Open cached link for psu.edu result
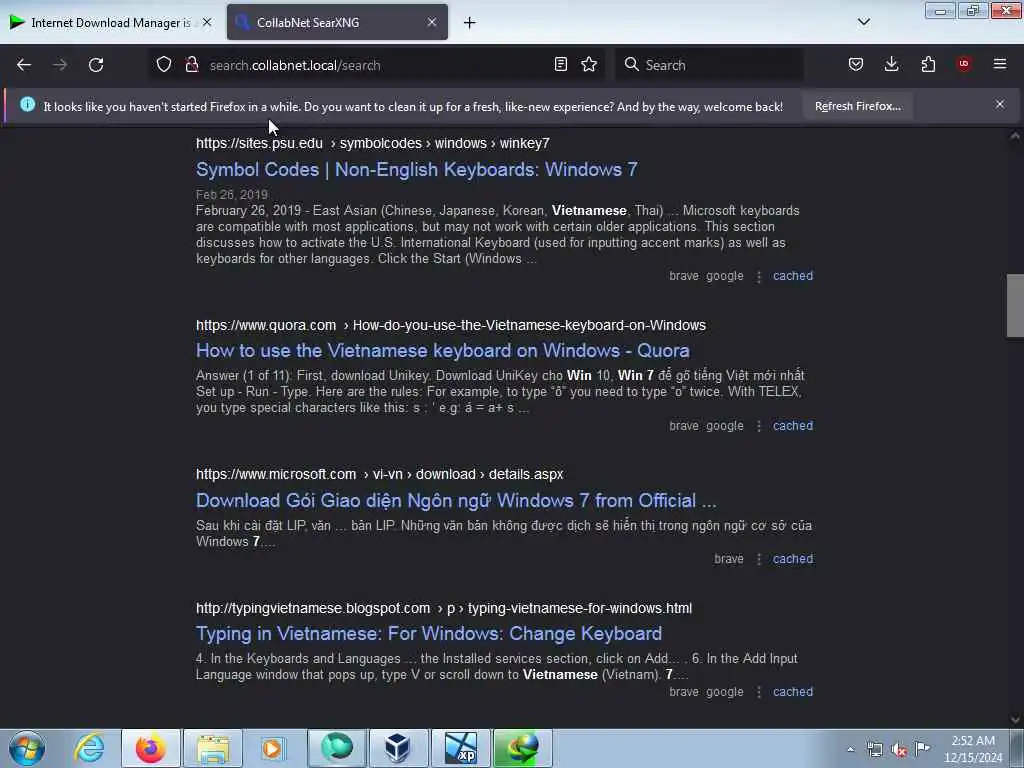The height and width of the screenshot is (768, 1024). point(793,276)
